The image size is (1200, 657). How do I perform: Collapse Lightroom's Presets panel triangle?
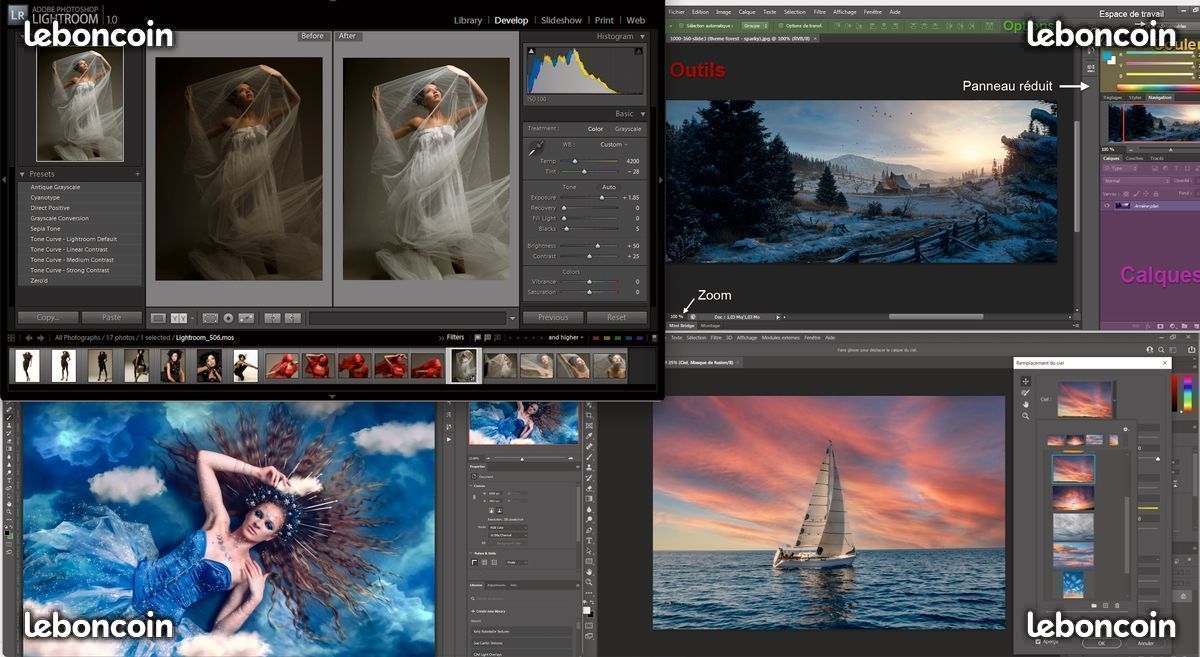pos(22,174)
